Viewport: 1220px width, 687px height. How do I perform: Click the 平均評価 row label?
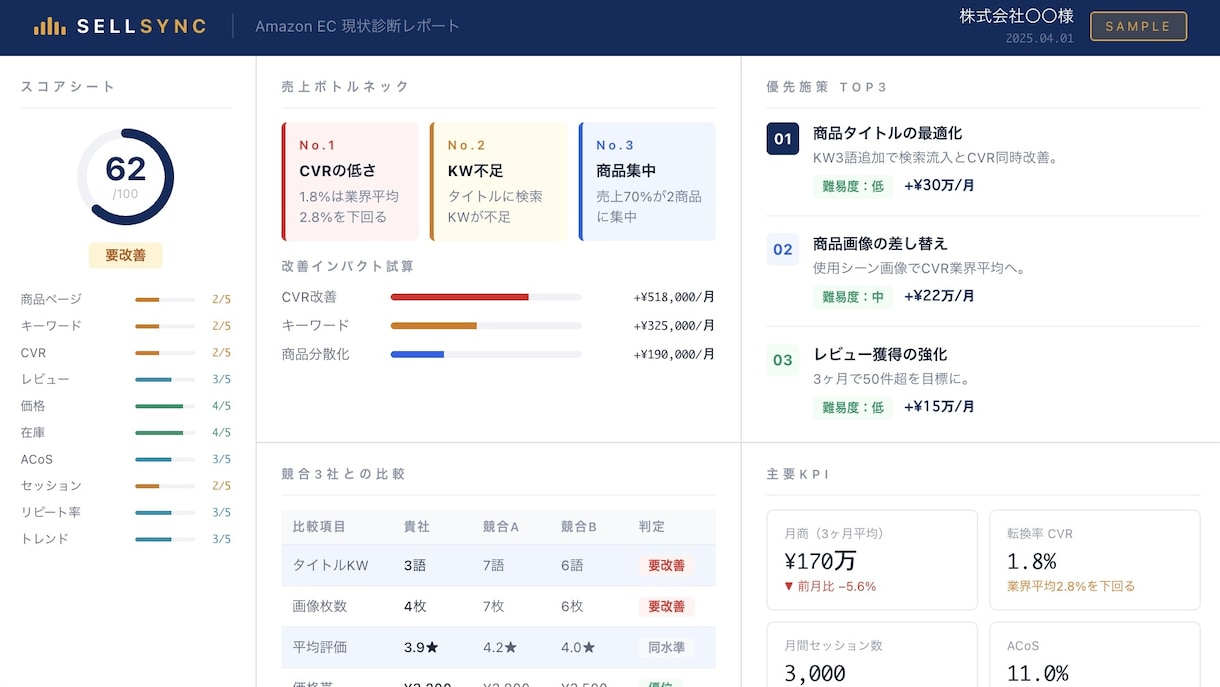(319, 647)
